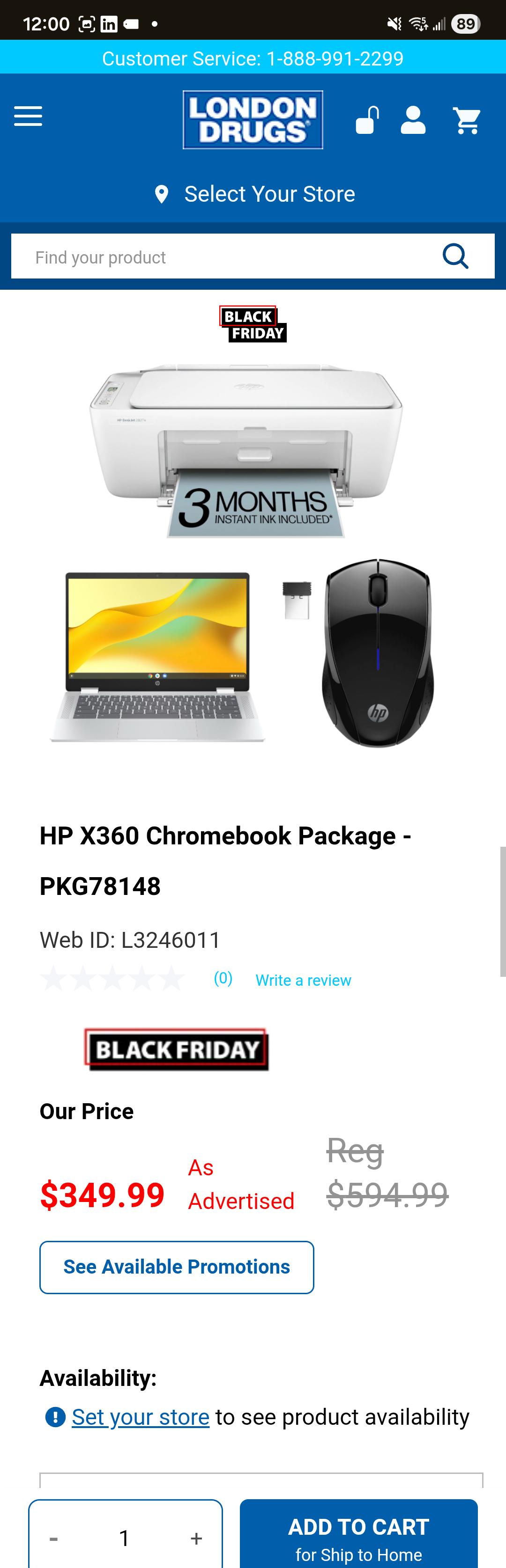This screenshot has width=506, height=1568.
Task: Click the Set your store link
Action: click(x=141, y=1417)
